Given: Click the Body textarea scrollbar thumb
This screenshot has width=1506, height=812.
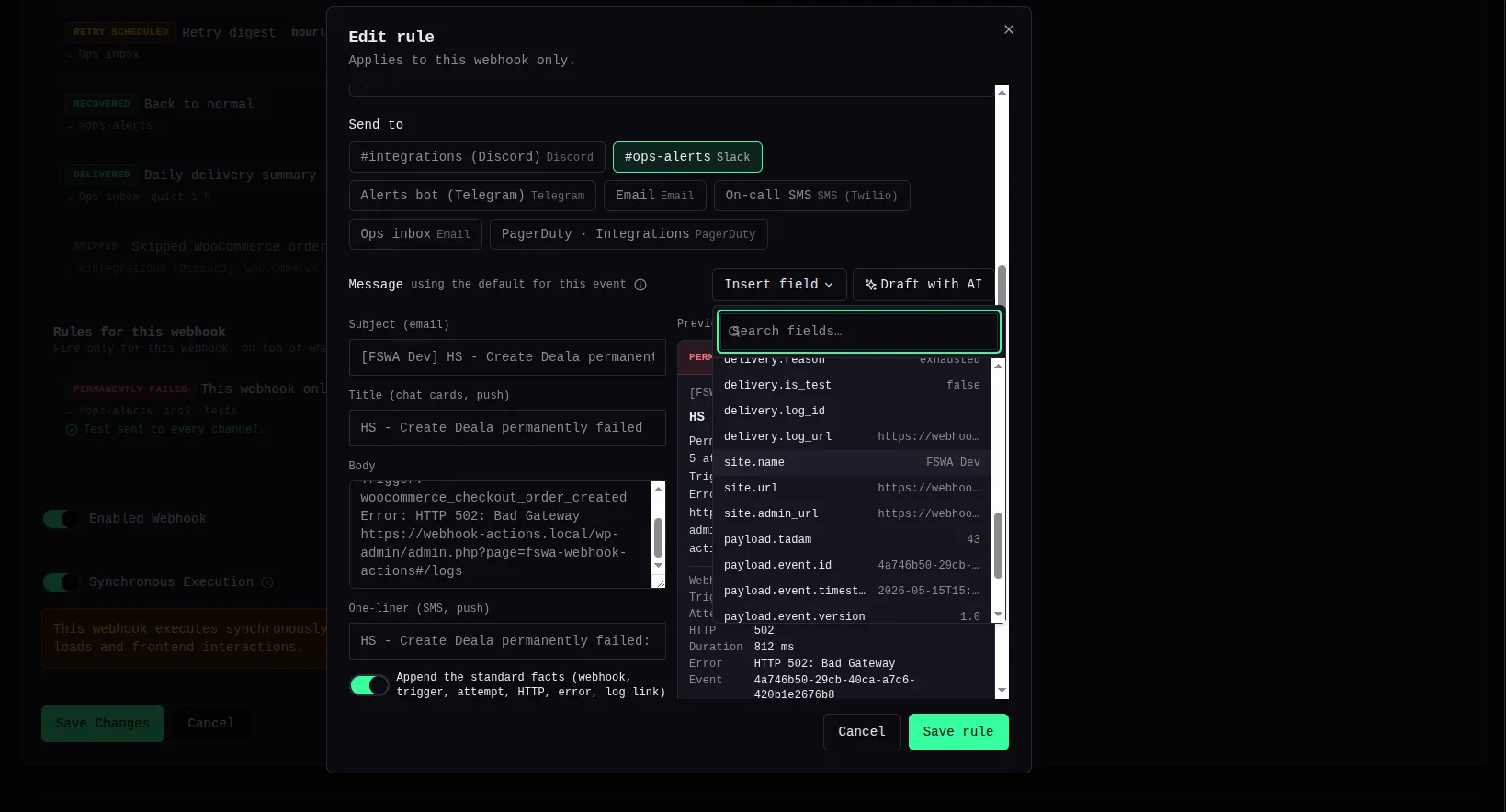Looking at the screenshot, I should click(x=658, y=538).
